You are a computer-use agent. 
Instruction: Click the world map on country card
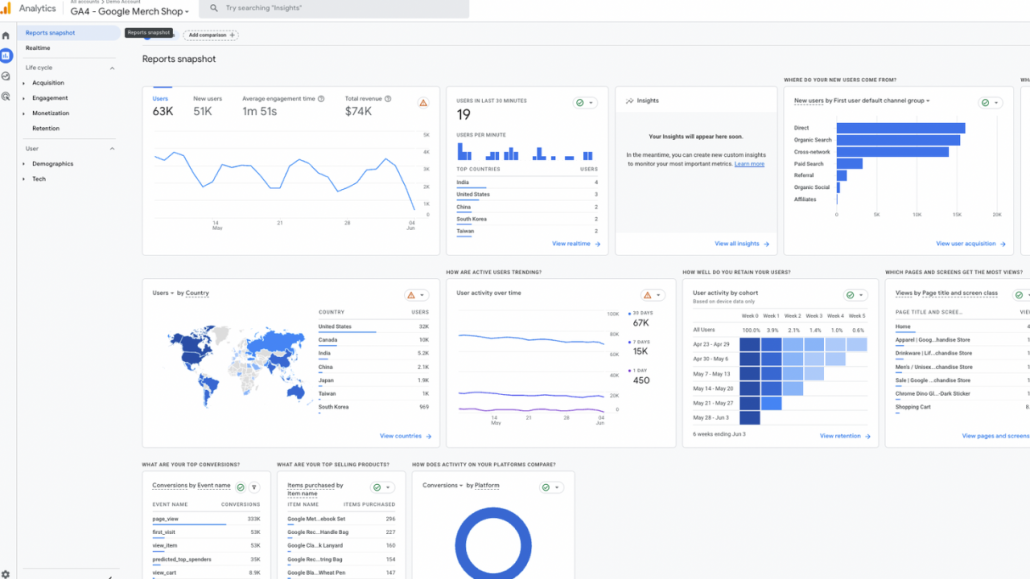(x=236, y=365)
